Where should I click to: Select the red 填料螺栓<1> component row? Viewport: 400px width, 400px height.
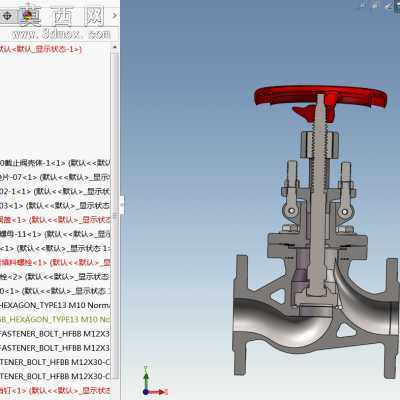pyautogui.click(x=55, y=263)
